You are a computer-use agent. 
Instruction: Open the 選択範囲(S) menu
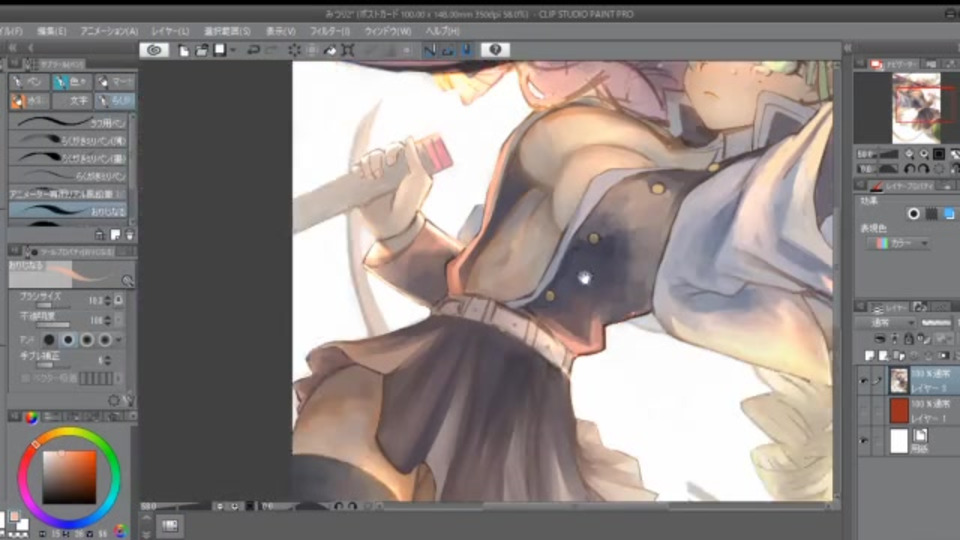coord(227,31)
